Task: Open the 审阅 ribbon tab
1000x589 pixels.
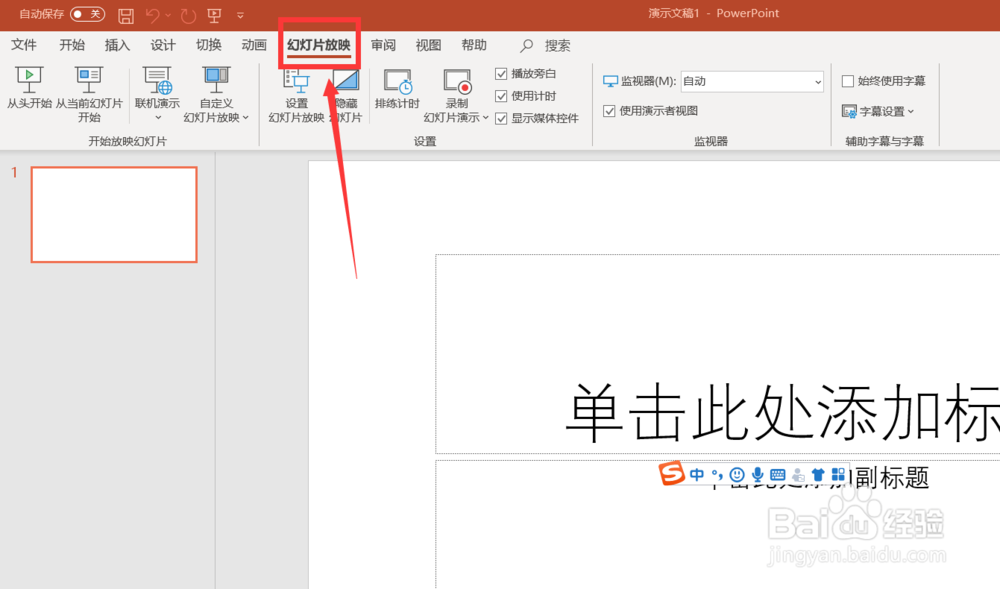Action: point(383,45)
